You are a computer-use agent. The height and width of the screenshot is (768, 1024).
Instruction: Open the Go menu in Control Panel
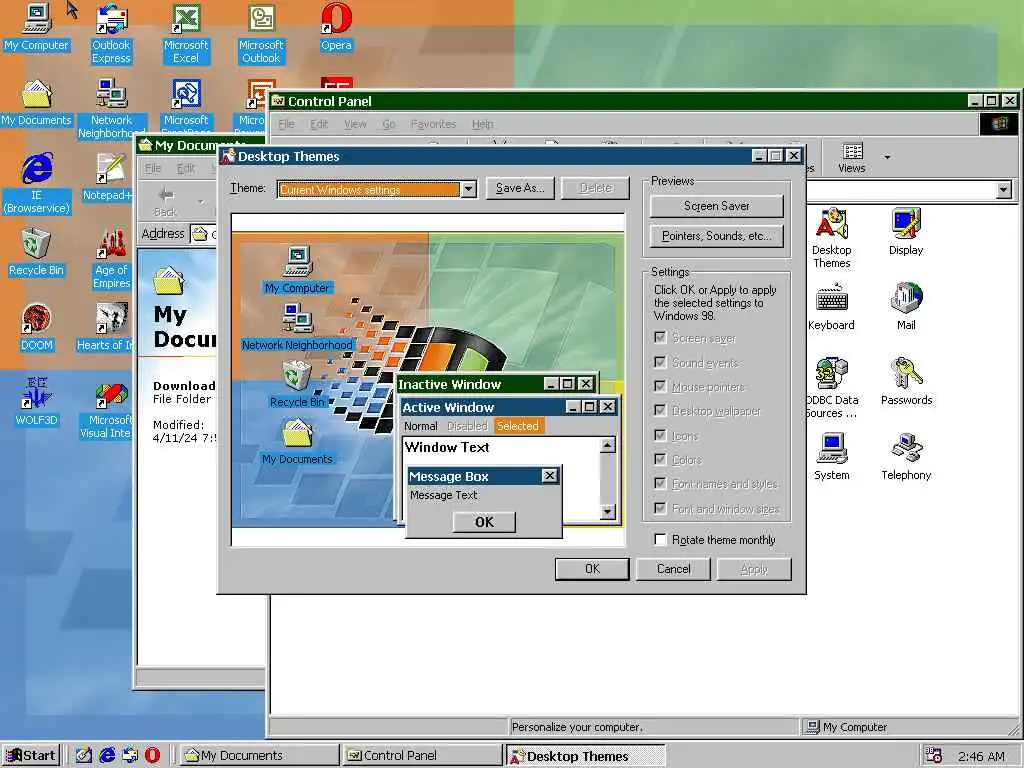(389, 124)
